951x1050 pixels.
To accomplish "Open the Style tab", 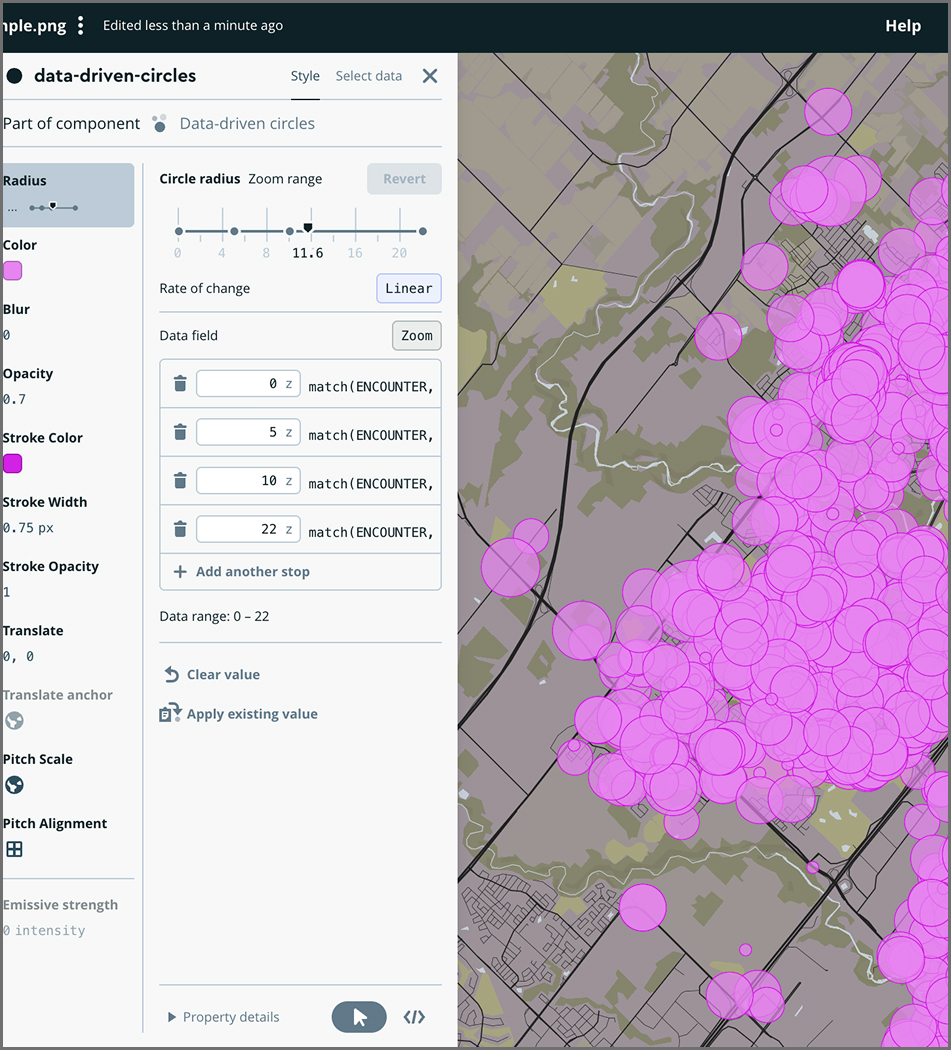I will 305,76.
